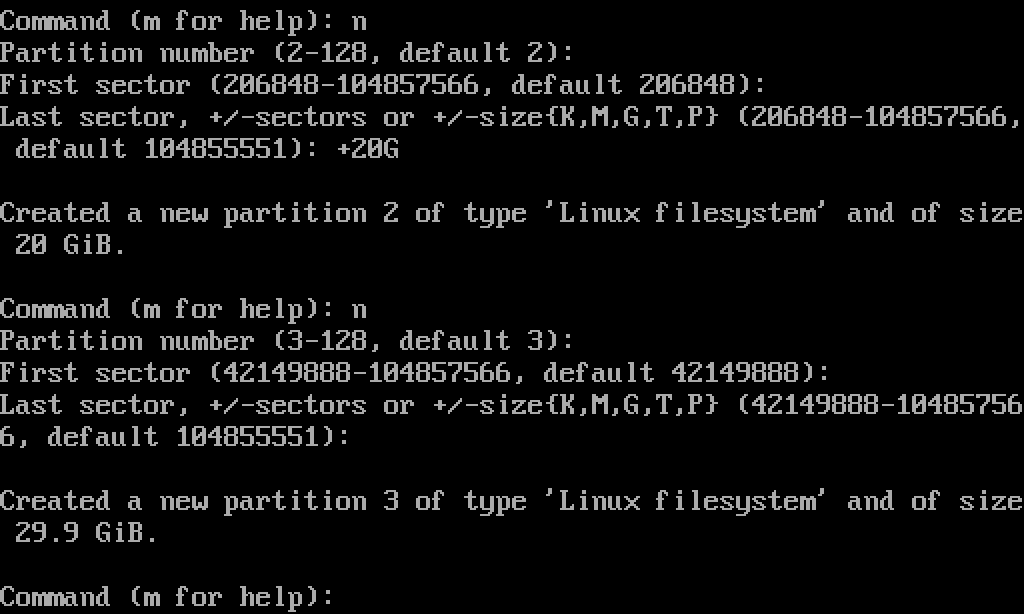Click the 'Partition number (2-128, default 2)' prompt

287,53
